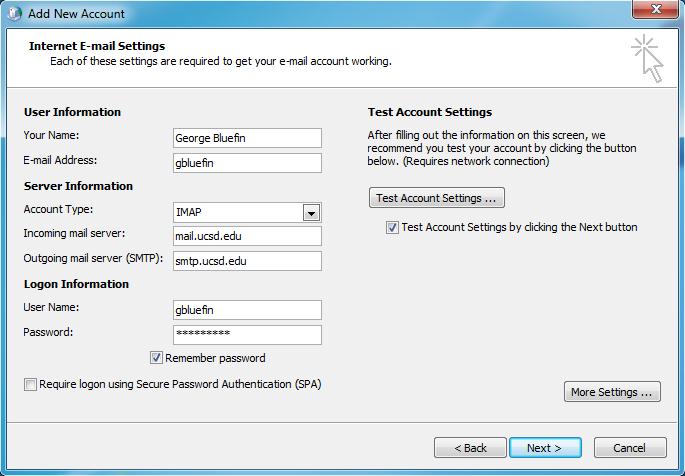685x476 pixels.
Task: Click the Internet E-mail Settings heading
Action: (x=97, y=46)
